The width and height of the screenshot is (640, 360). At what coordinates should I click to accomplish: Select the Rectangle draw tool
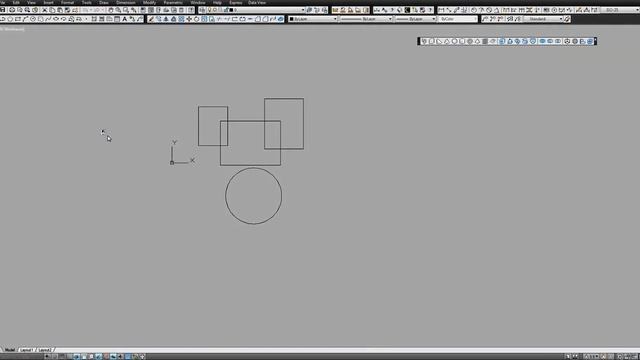click(x=18, y=19)
